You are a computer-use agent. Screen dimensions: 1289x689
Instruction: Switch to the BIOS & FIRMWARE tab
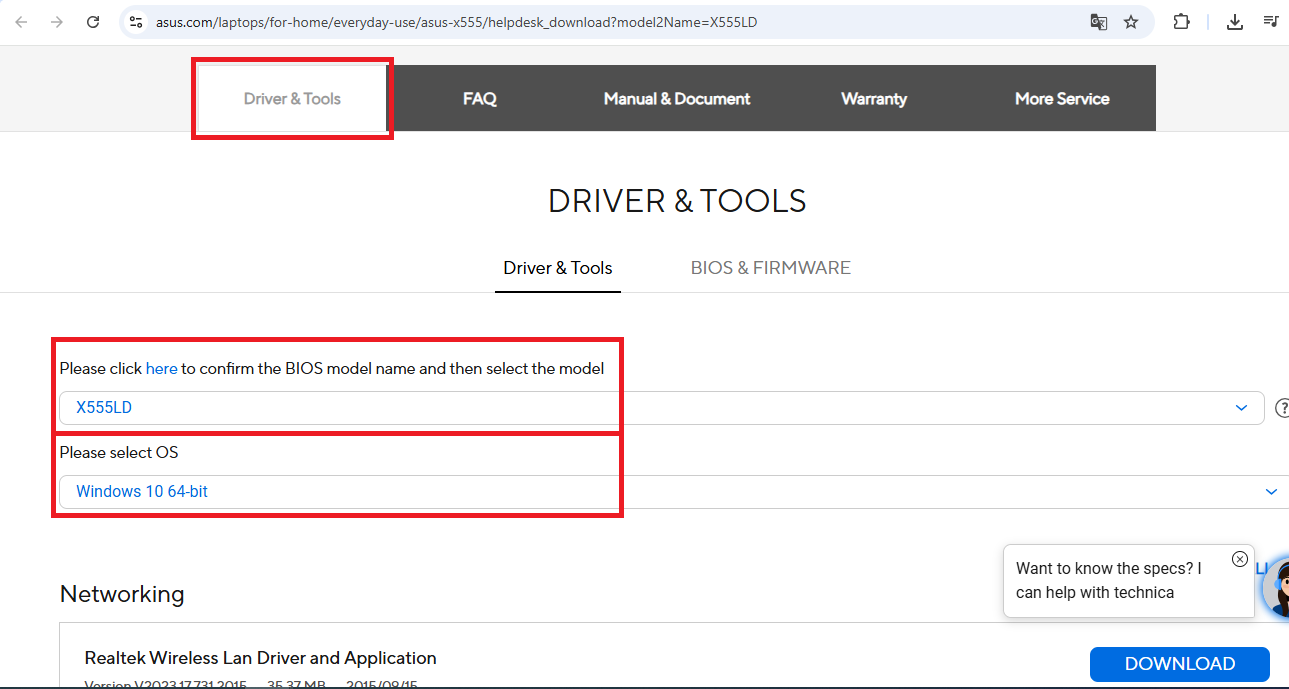click(770, 268)
